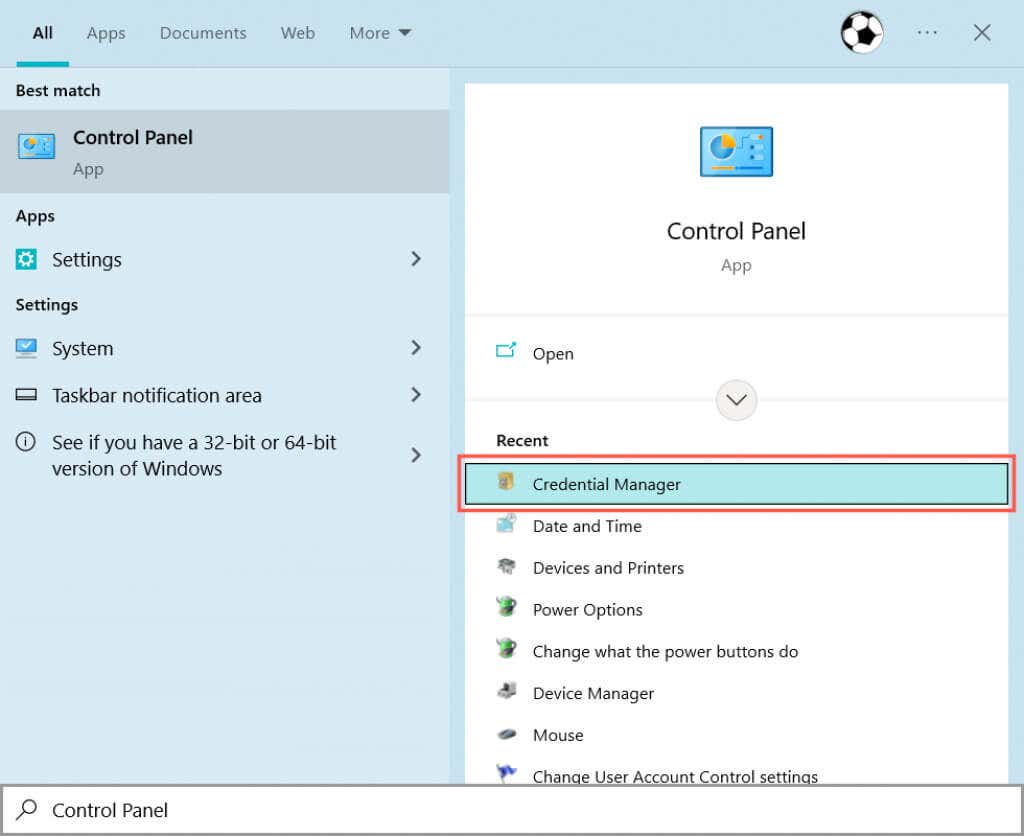
Task: Open Change what the power buttons do
Action: click(736, 651)
